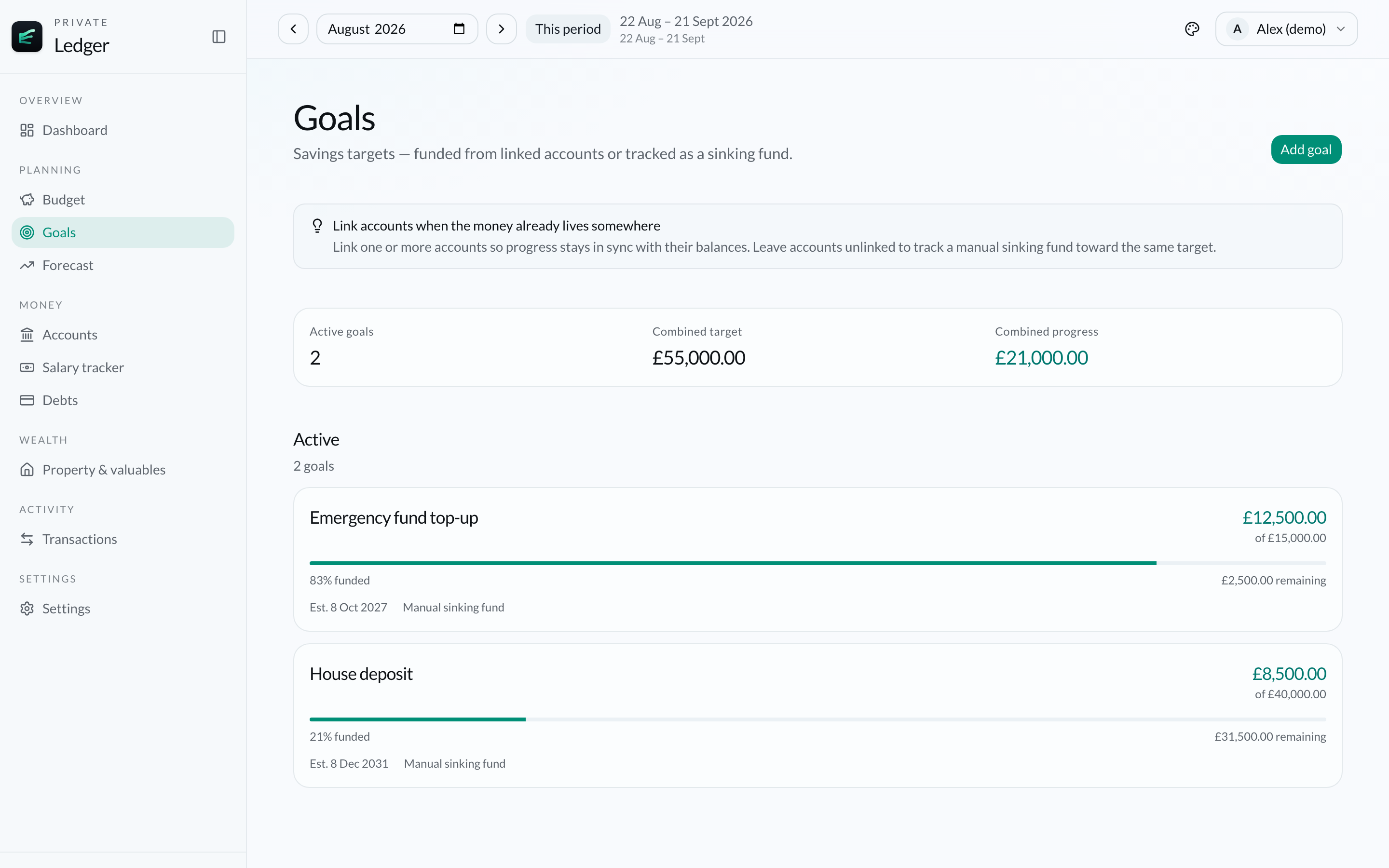Click the Goals target icon
Screen dimensions: 1389x868
[27, 232]
